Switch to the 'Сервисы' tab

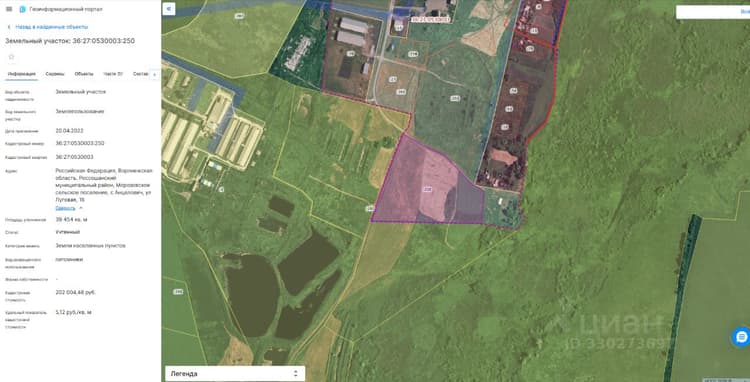[55, 74]
